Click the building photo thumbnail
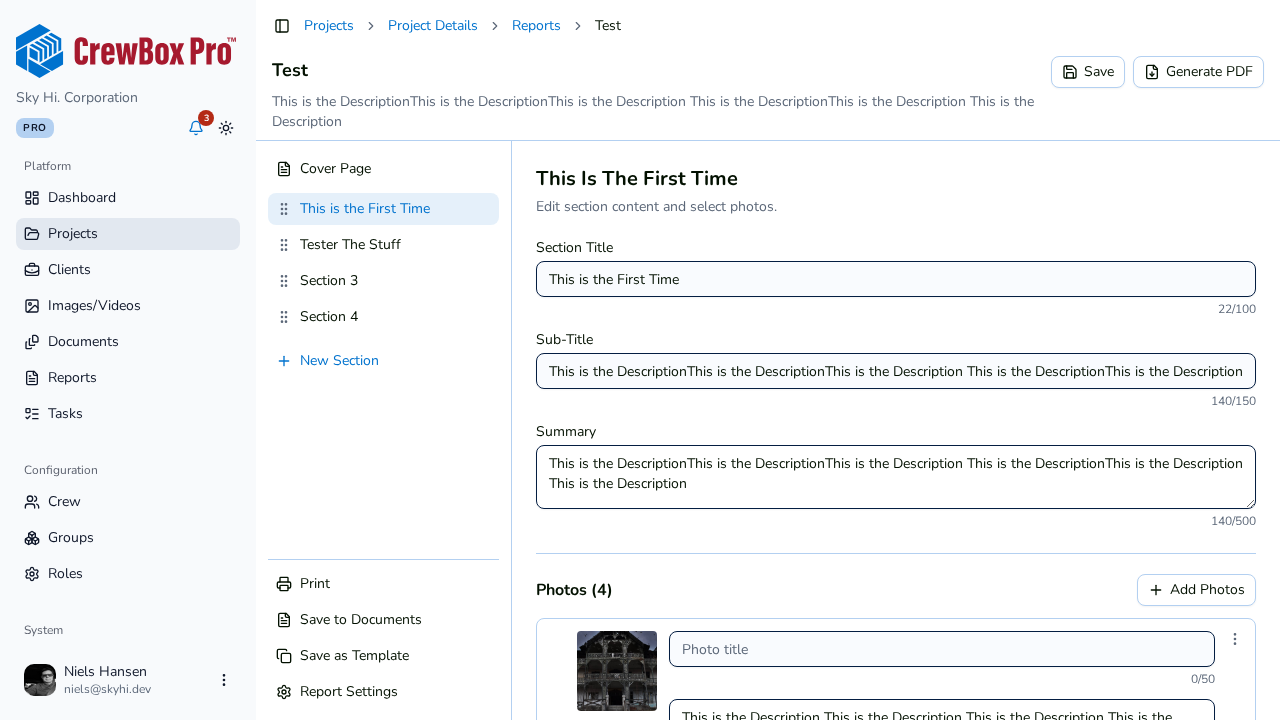1280x720 pixels. click(x=617, y=671)
